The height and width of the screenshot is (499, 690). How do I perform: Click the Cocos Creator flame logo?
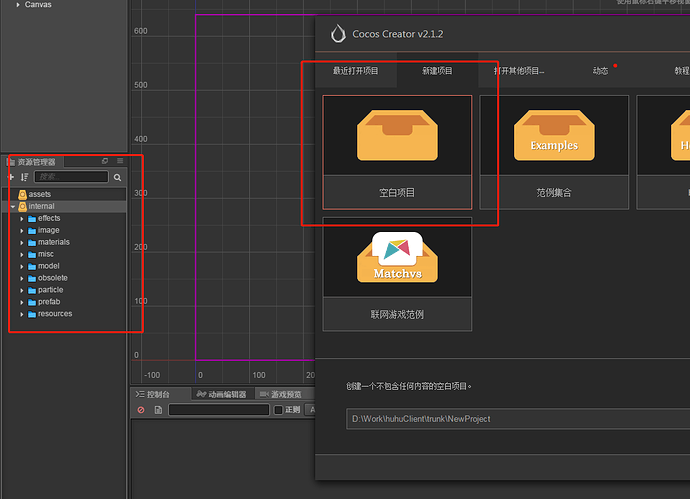click(338, 33)
